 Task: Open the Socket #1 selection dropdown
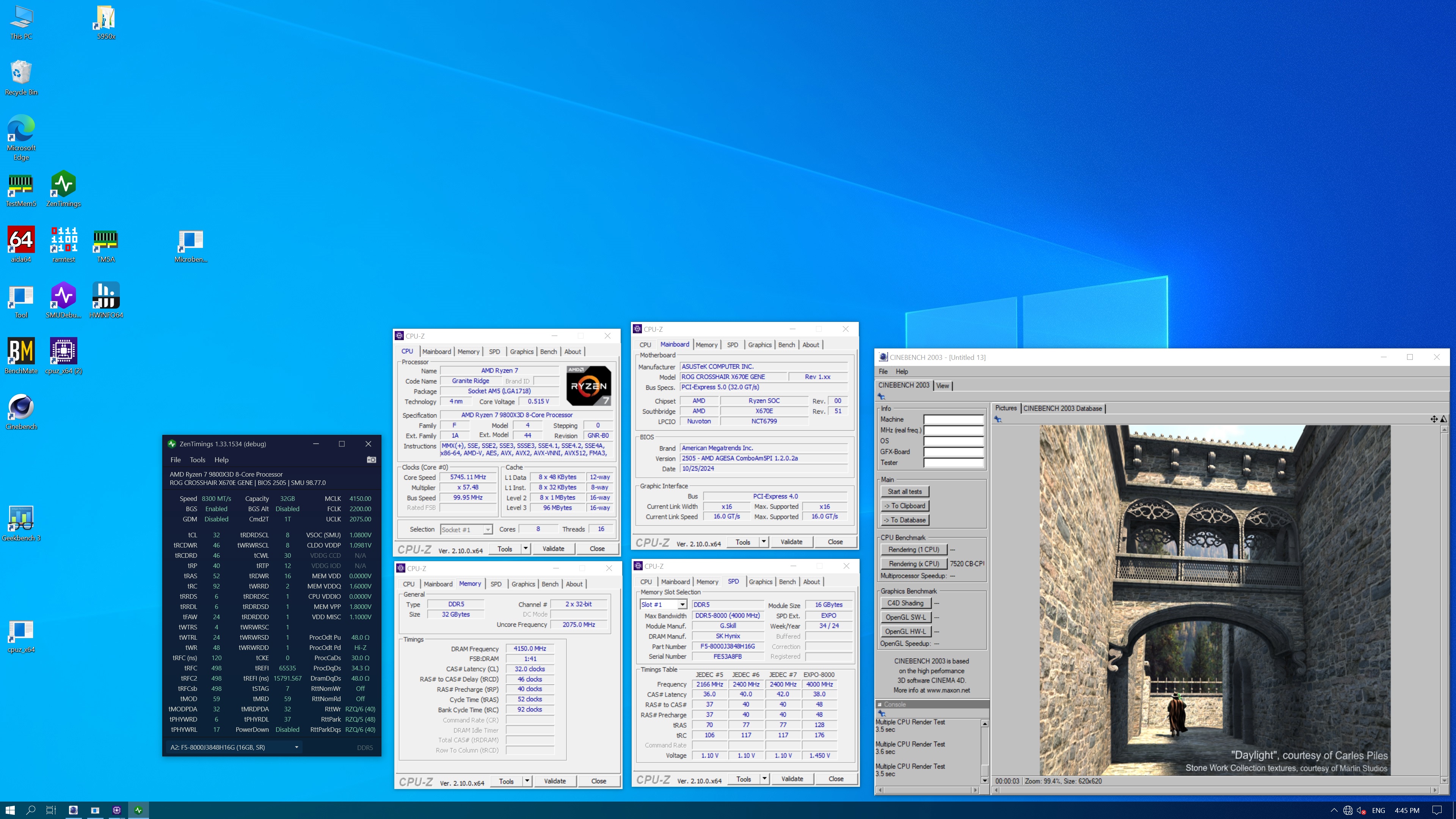tap(466, 530)
